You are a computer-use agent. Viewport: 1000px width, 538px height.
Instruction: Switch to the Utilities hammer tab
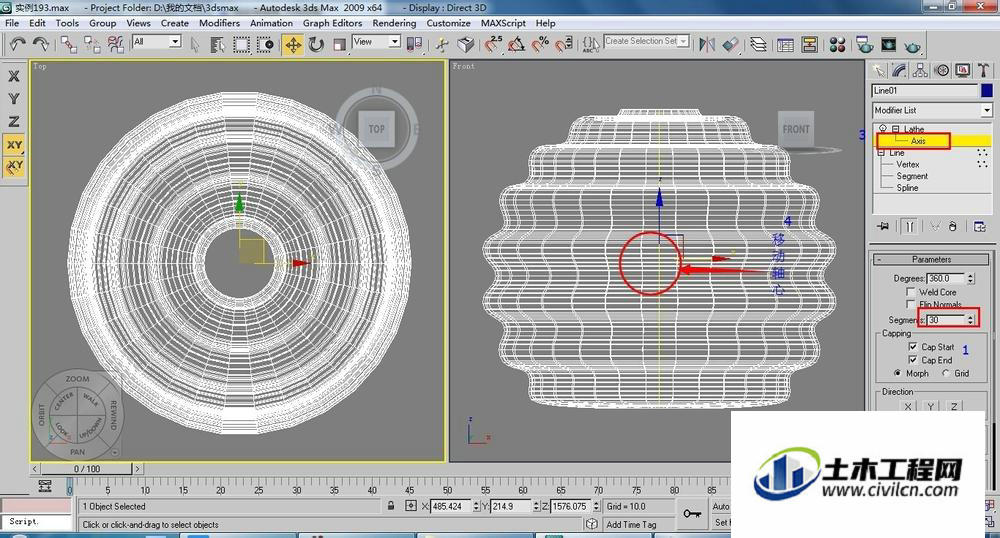(983, 70)
